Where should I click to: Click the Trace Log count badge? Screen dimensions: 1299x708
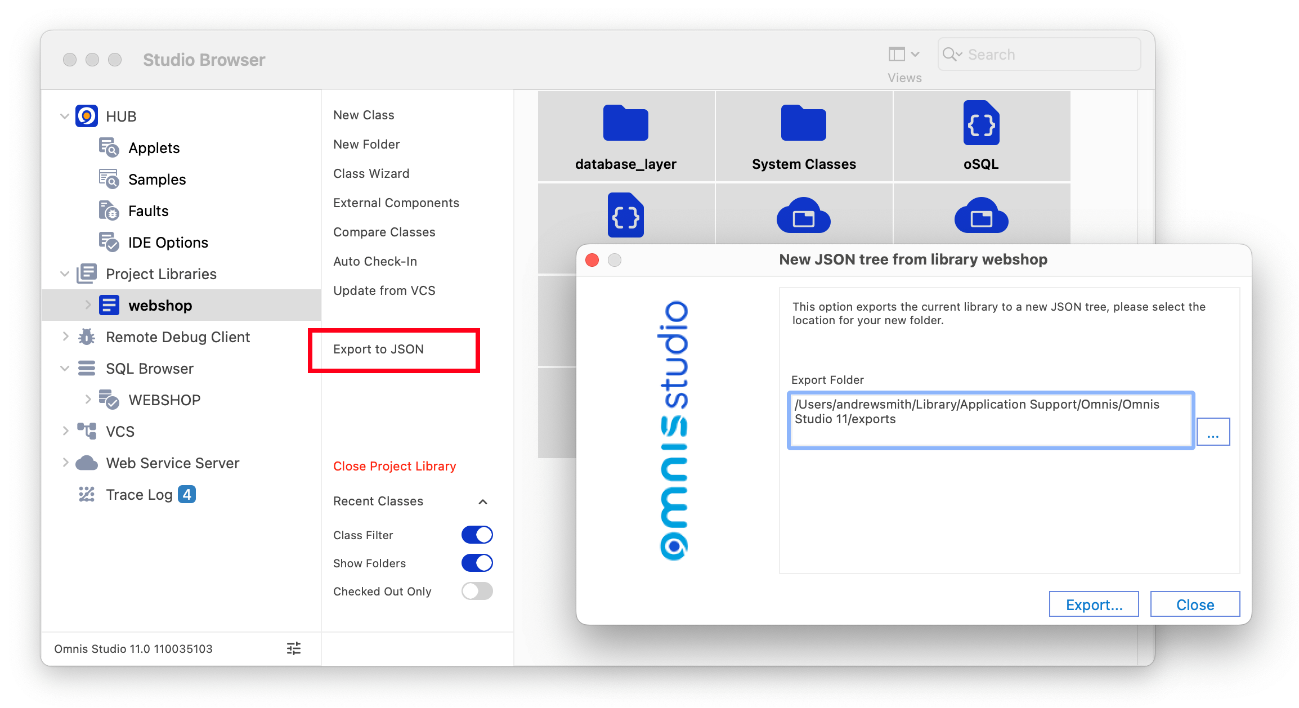coord(187,494)
